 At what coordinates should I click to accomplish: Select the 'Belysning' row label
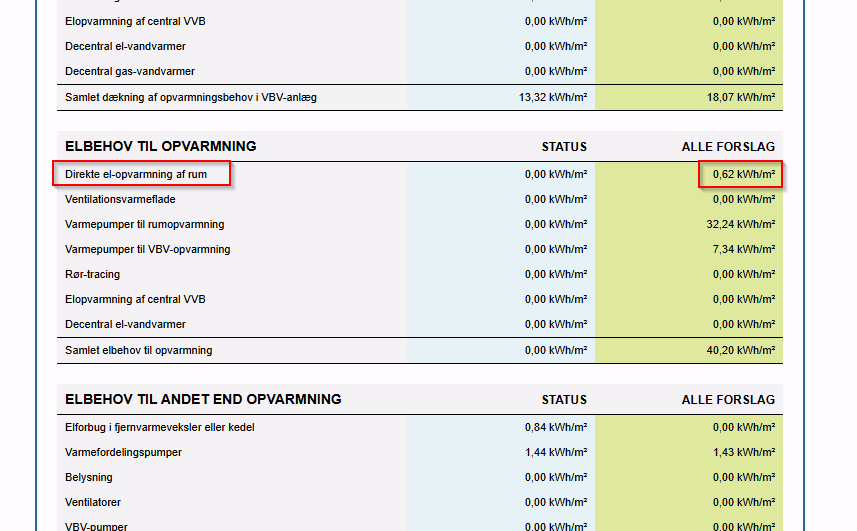88,477
